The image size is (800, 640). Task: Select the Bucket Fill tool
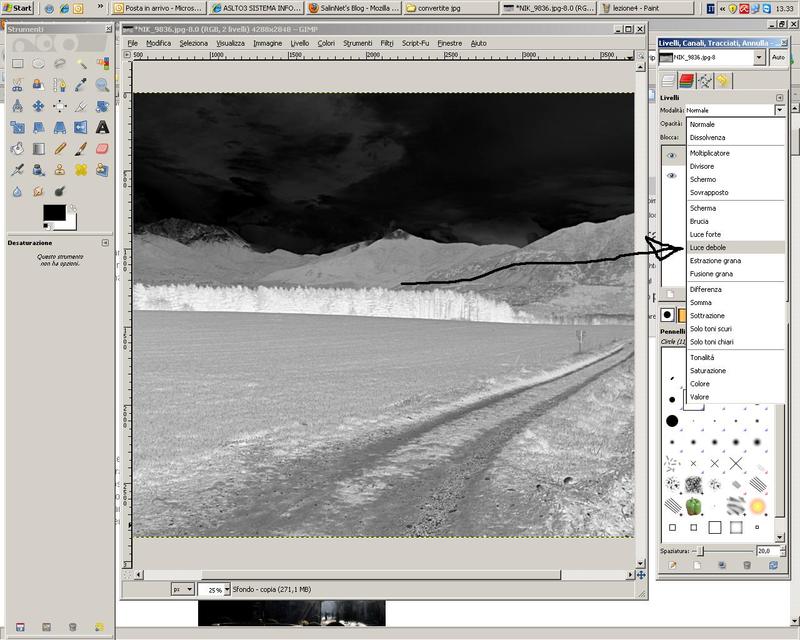click(x=17, y=148)
